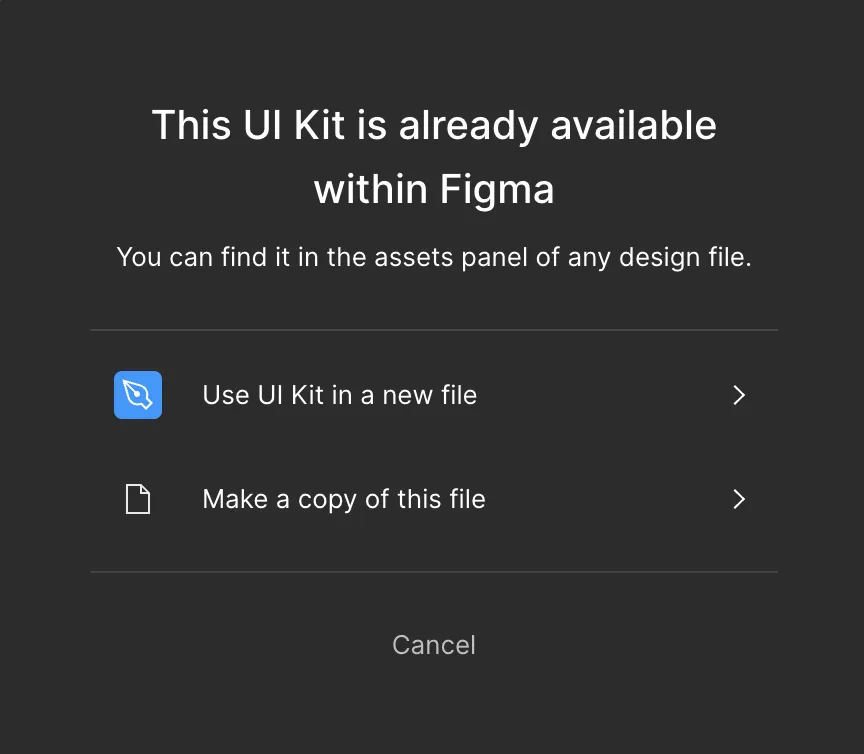This screenshot has height=754, width=864.
Task: Click the divider line above Use UI Kit
Action: [434, 330]
